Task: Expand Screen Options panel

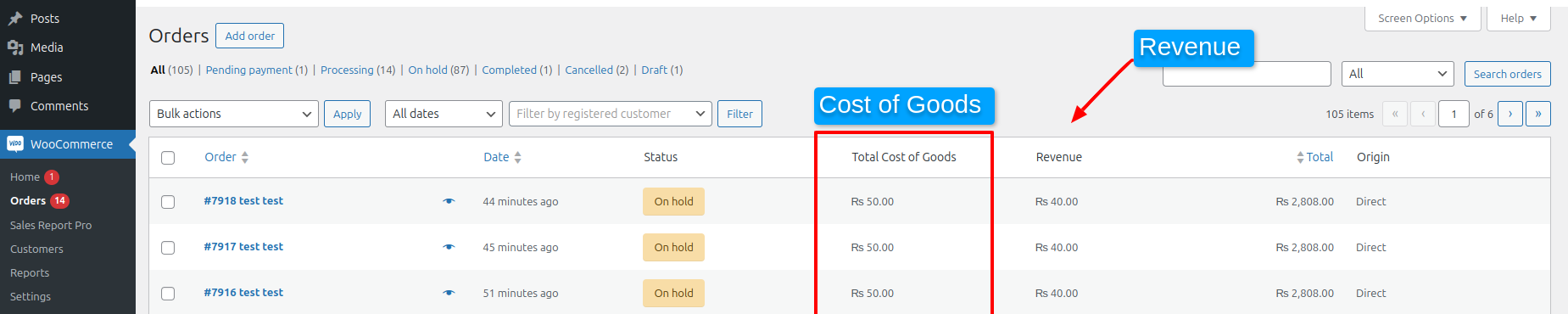Action: pos(1422,18)
